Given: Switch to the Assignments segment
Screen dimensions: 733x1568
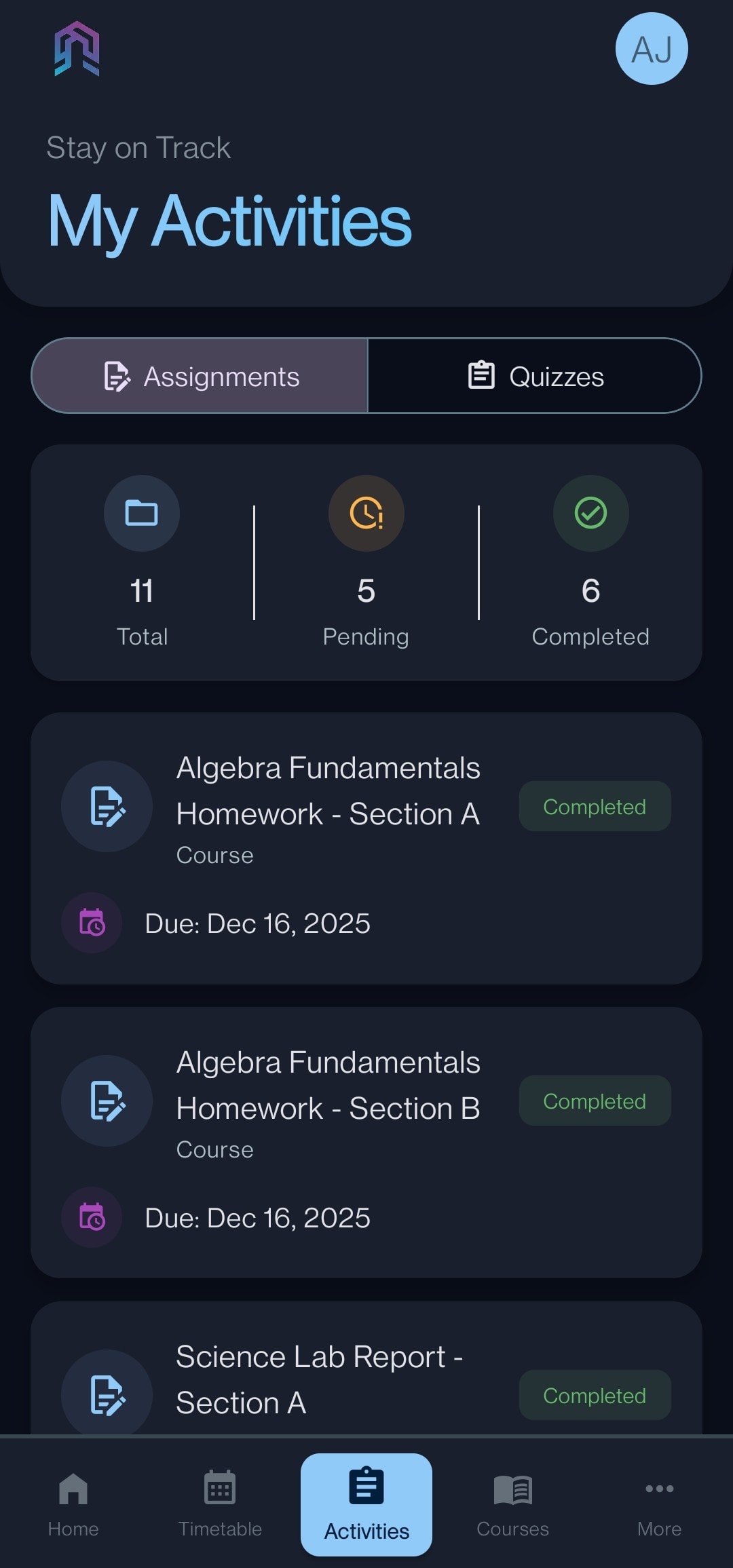Looking at the screenshot, I should (200, 376).
